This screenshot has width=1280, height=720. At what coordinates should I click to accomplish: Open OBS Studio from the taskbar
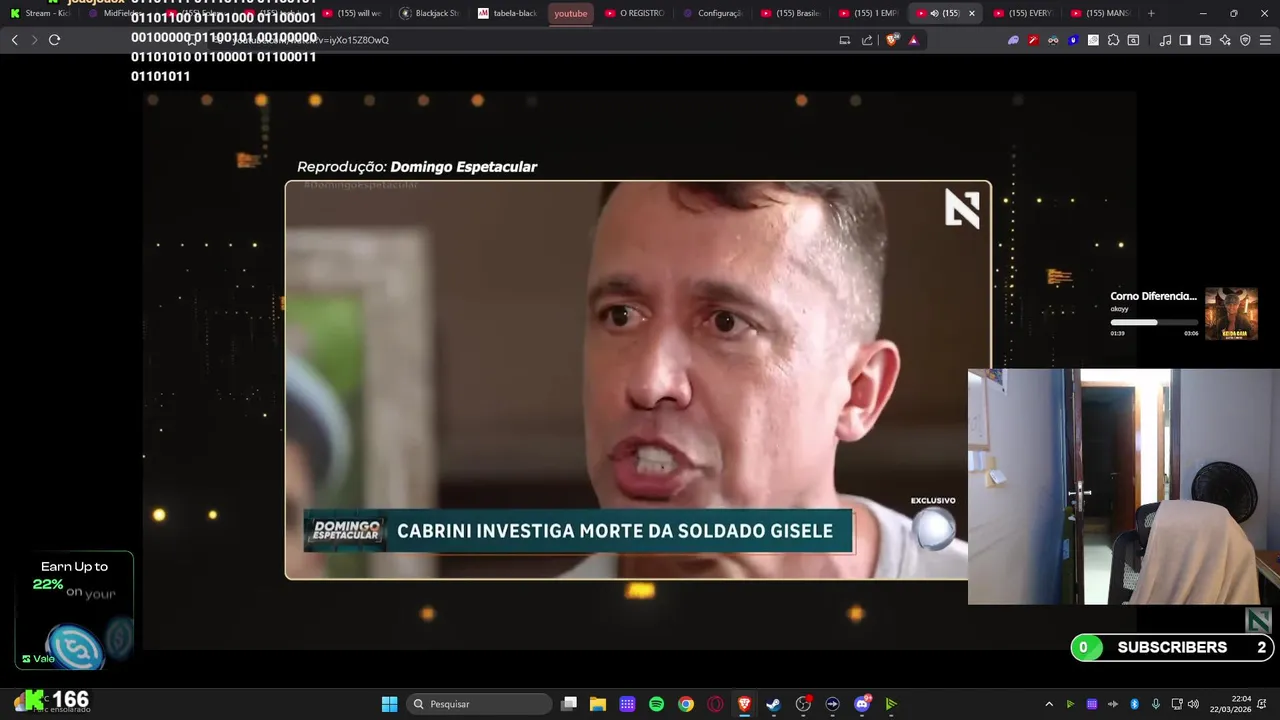[803, 704]
